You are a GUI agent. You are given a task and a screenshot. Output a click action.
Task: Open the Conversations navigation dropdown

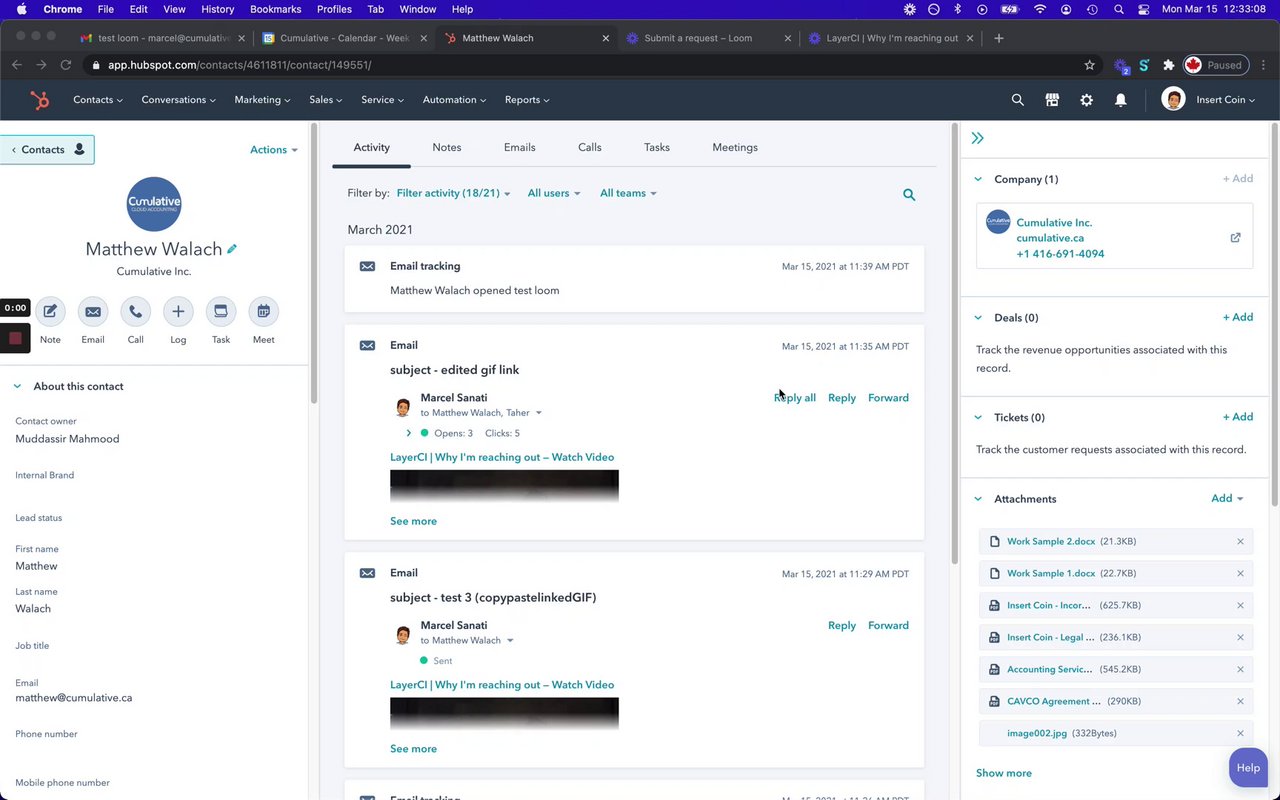(x=180, y=100)
